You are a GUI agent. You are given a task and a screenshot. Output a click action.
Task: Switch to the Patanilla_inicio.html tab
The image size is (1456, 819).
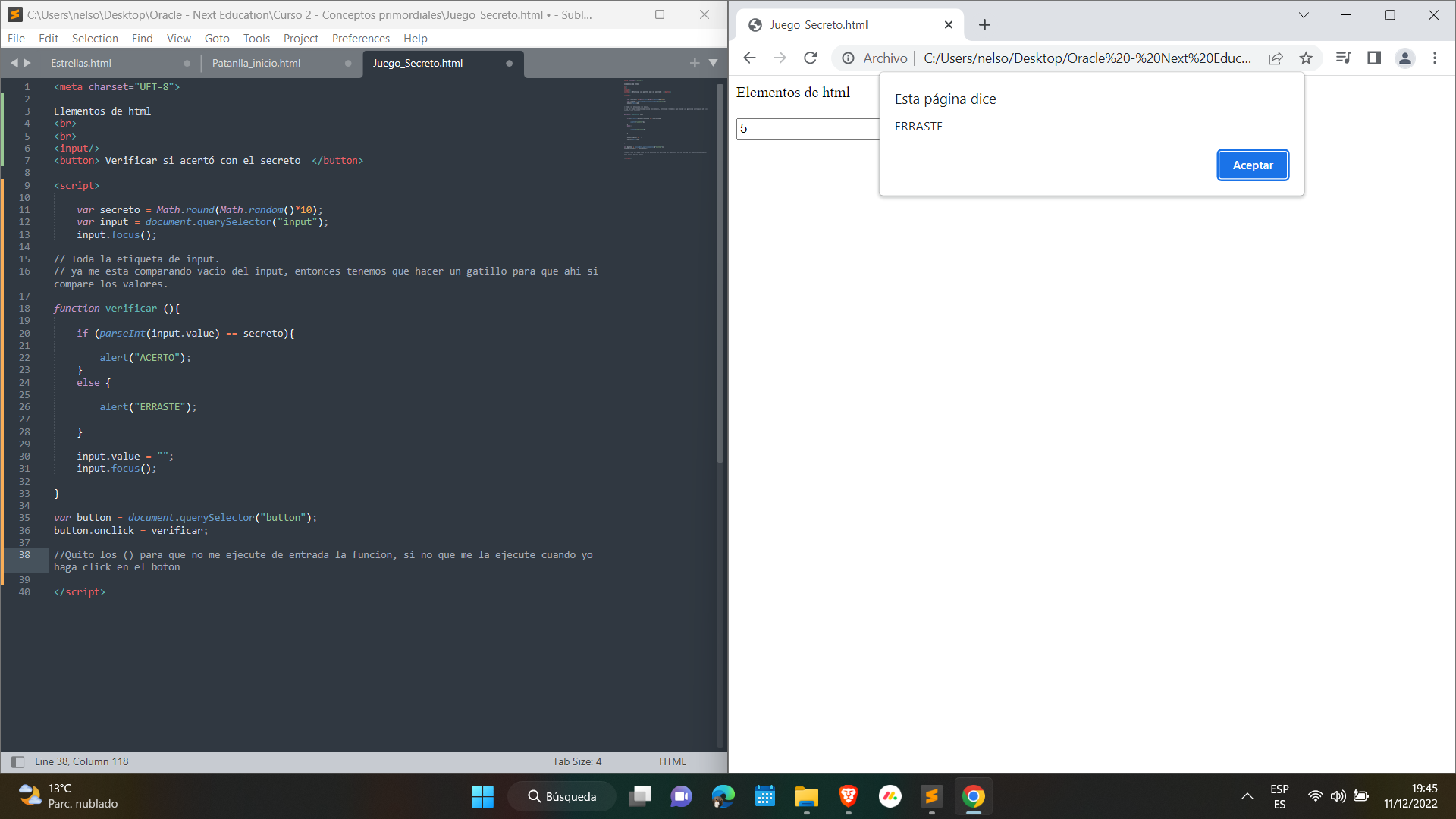coord(256,62)
